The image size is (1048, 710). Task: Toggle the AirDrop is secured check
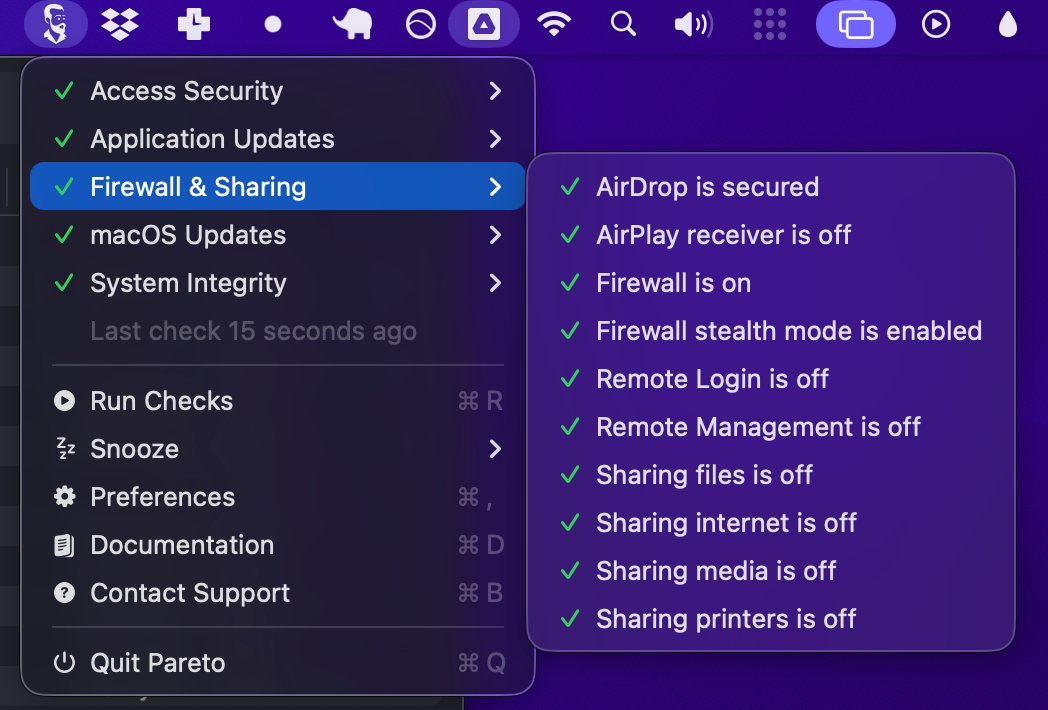click(x=771, y=187)
